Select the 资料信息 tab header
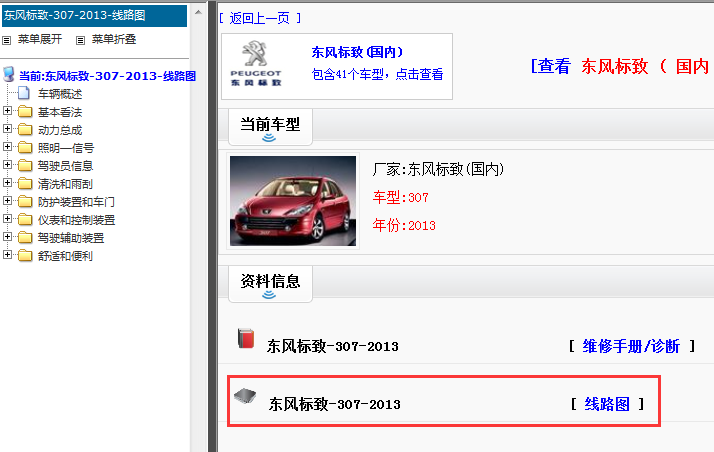The width and height of the screenshot is (714, 452). coord(270,284)
